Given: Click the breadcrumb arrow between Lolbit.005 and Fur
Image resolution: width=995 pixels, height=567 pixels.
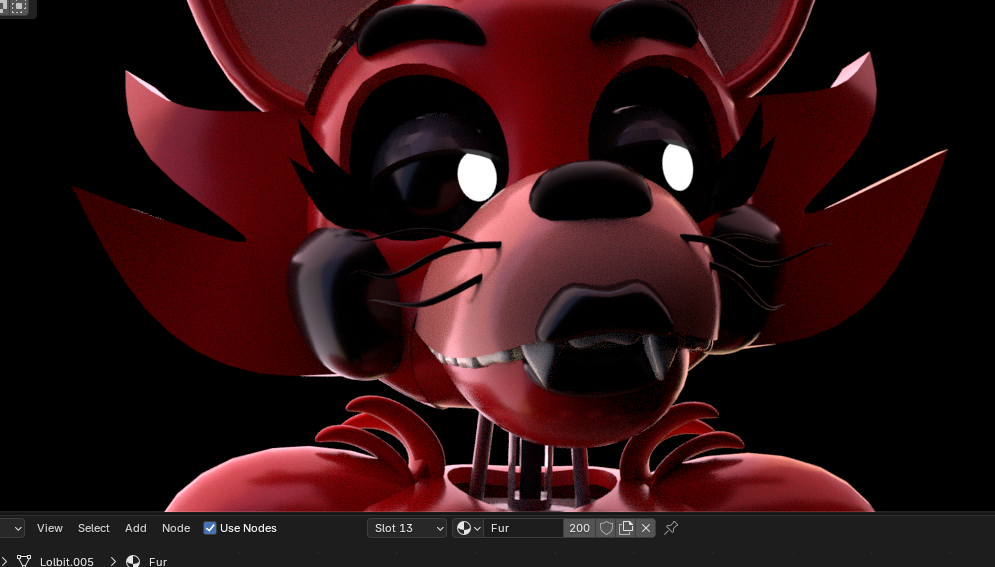Looking at the screenshot, I should (113, 561).
